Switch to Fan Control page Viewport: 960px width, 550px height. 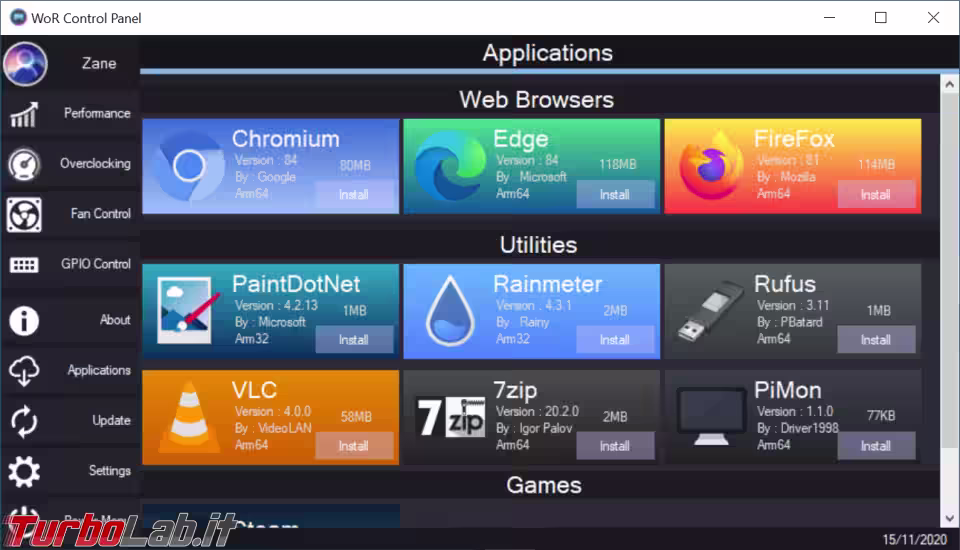coord(100,214)
